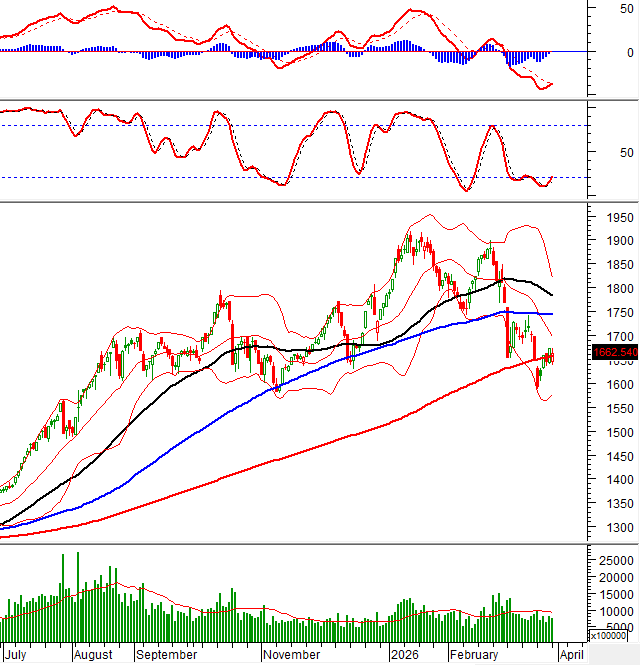Click the September month marker

pyautogui.click(x=166, y=655)
